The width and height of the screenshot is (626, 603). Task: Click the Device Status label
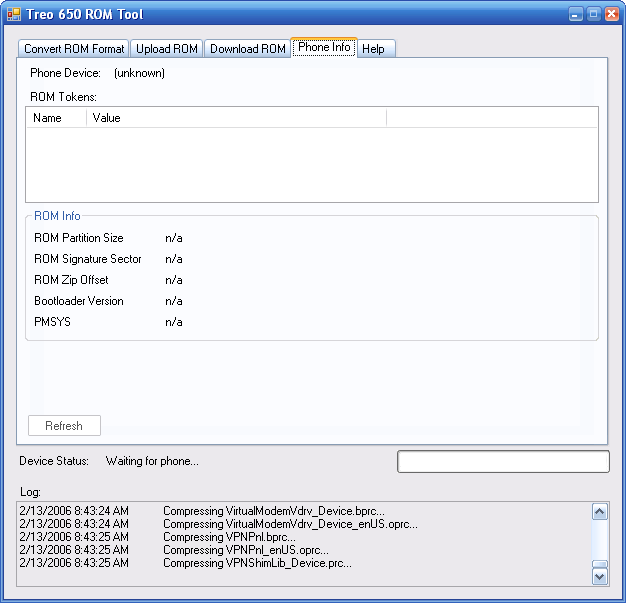(54, 461)
